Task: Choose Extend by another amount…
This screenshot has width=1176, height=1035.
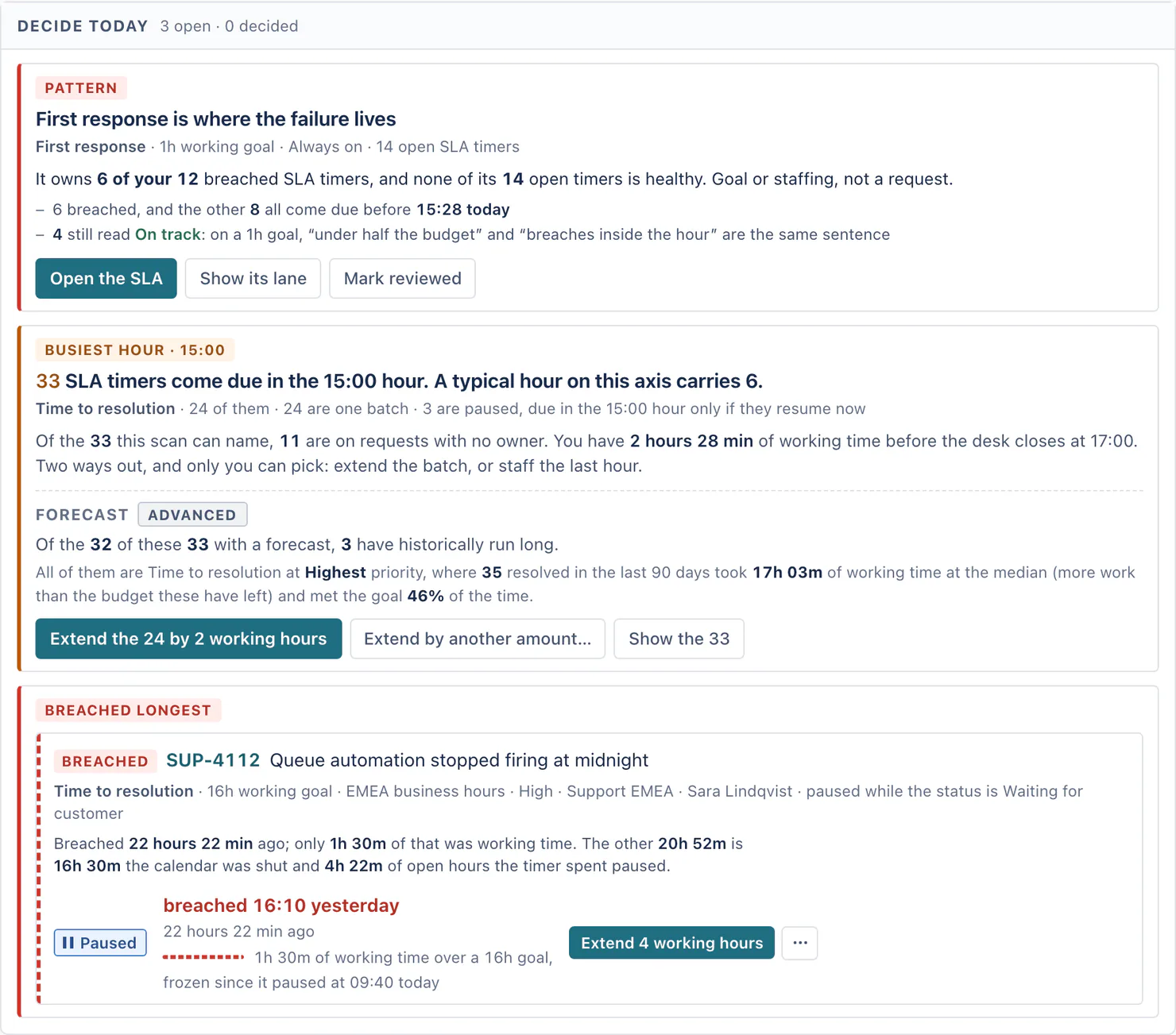Action: pyautogui.click(x=478, y=639)
